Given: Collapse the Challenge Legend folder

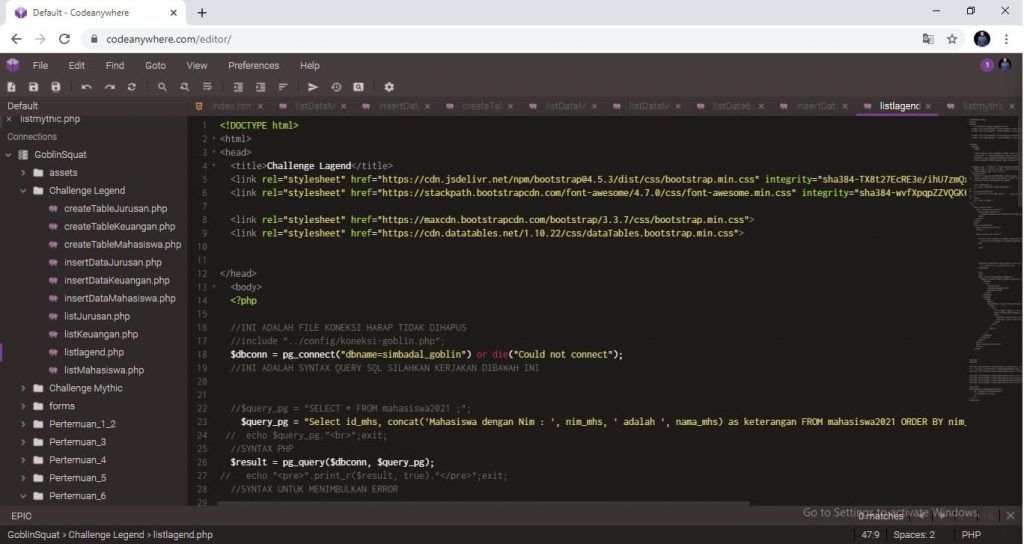Looking at the screenshot, I should [24, 190].
